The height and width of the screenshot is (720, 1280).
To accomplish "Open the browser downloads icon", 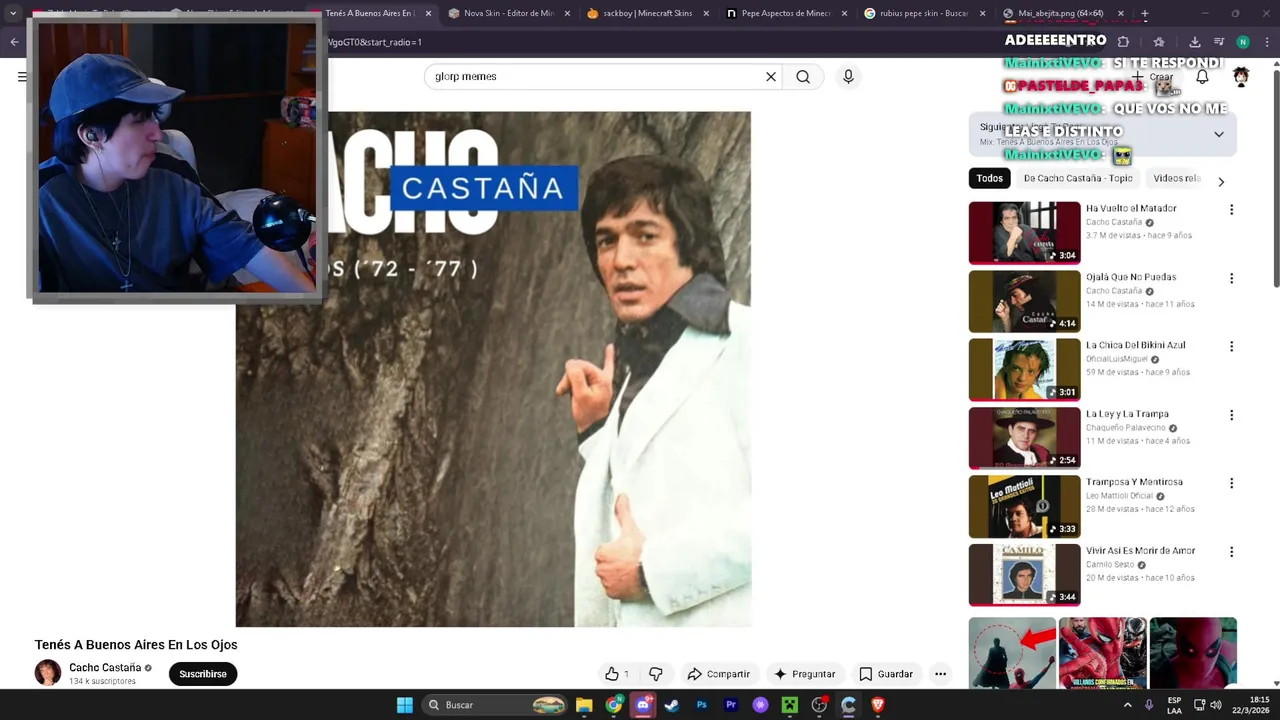I will 1194,42.
